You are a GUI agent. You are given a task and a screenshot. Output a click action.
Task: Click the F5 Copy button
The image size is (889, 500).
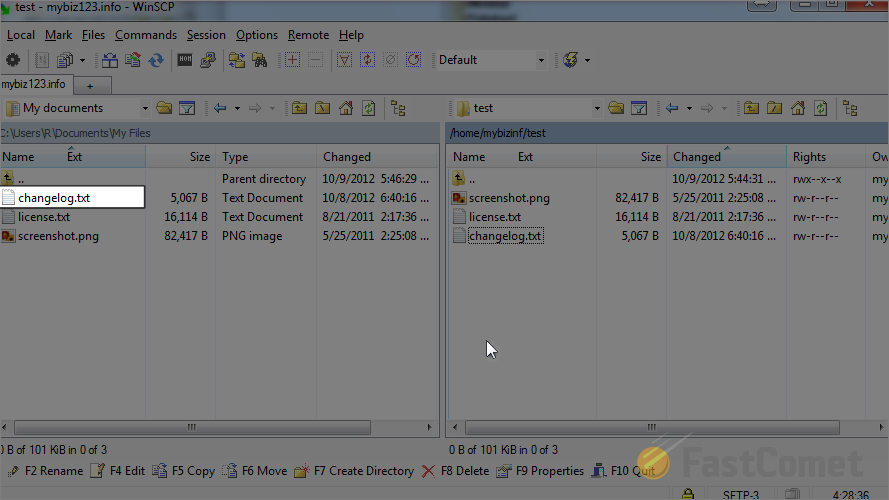184,471
